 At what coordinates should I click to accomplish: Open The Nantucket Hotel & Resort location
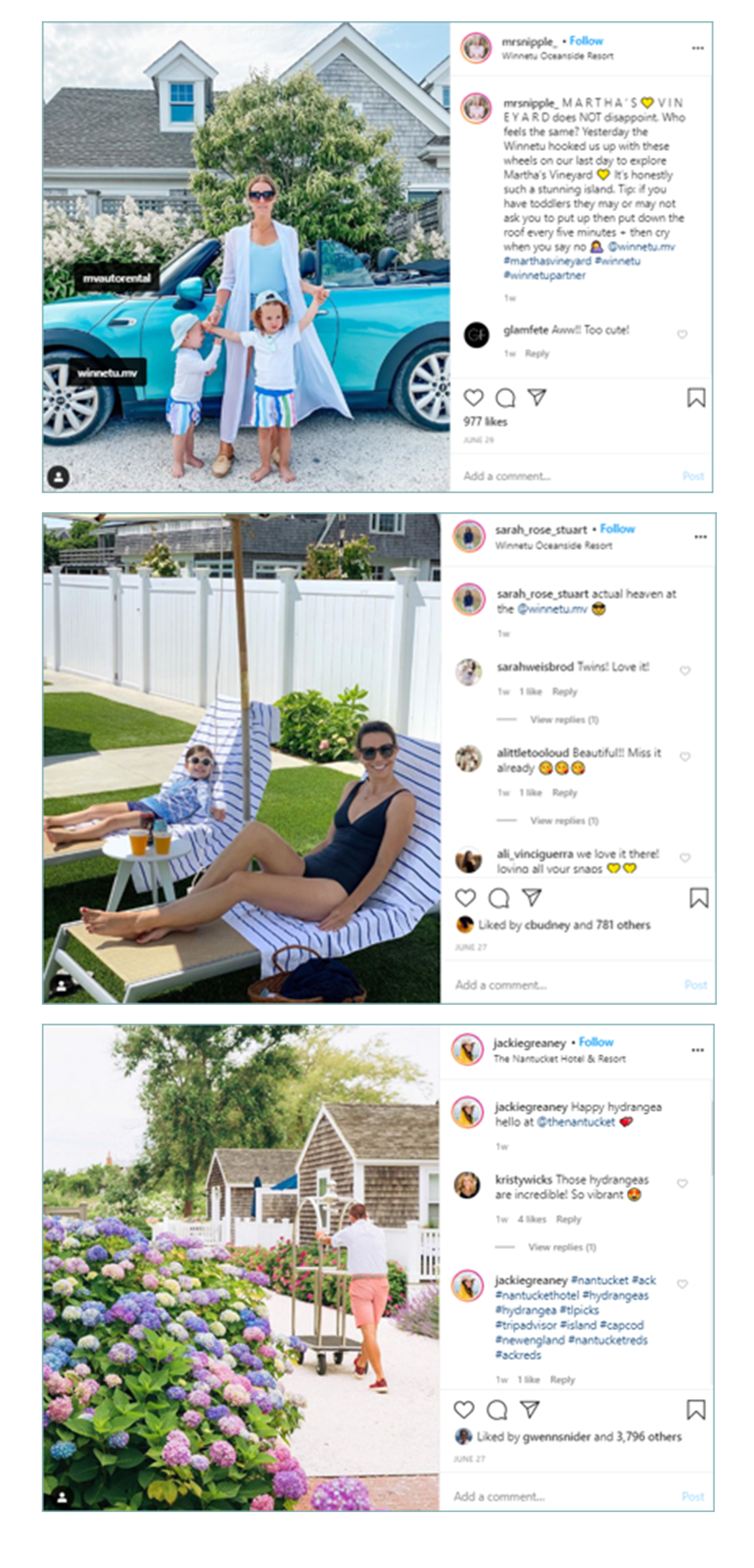point(559,1058)
